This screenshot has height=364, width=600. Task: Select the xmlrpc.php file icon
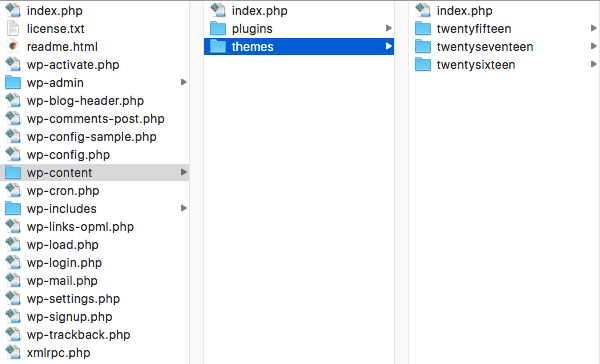(x=13, y=353)
